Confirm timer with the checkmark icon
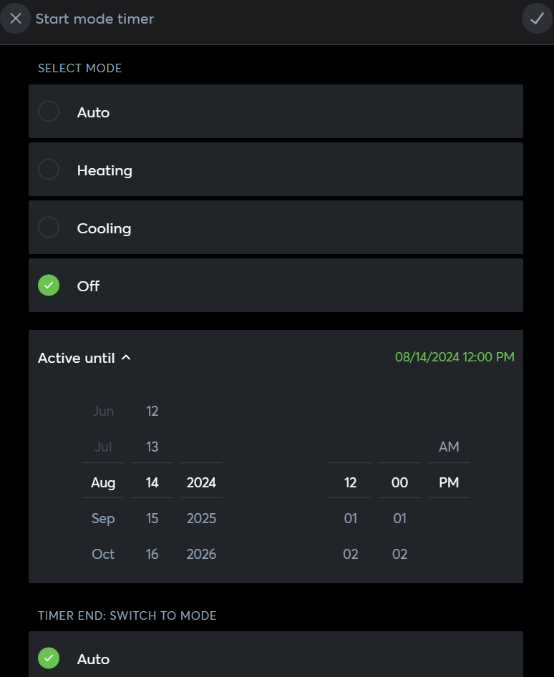 point(537,19)
